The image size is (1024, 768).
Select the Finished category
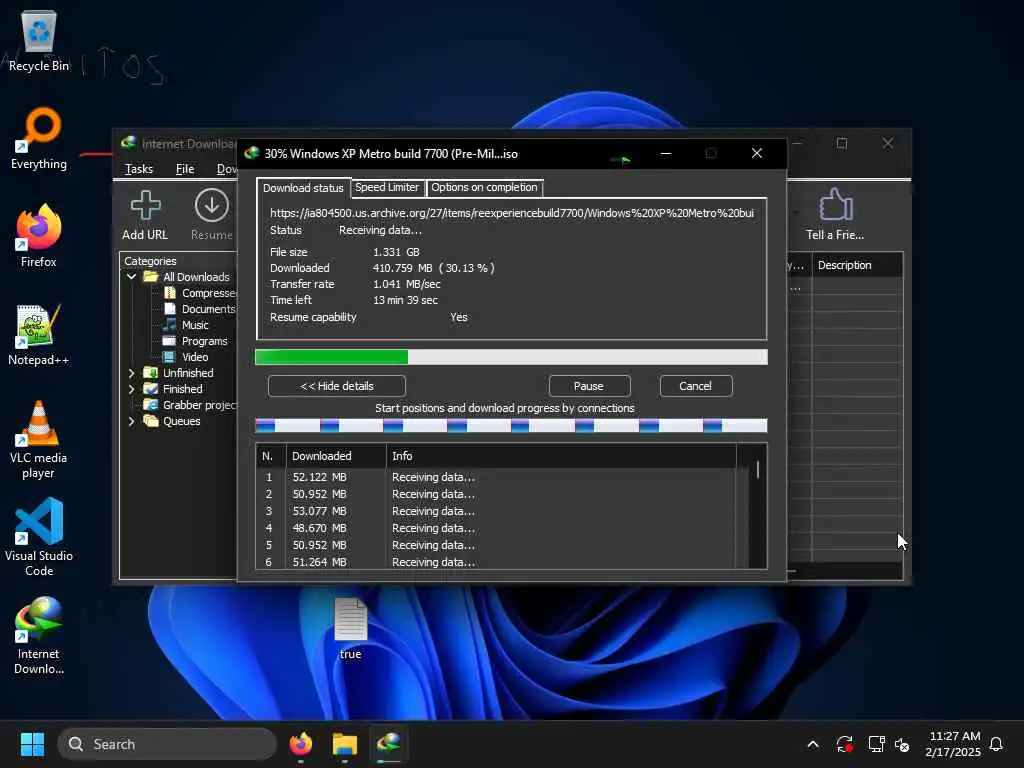click(173, 389)
